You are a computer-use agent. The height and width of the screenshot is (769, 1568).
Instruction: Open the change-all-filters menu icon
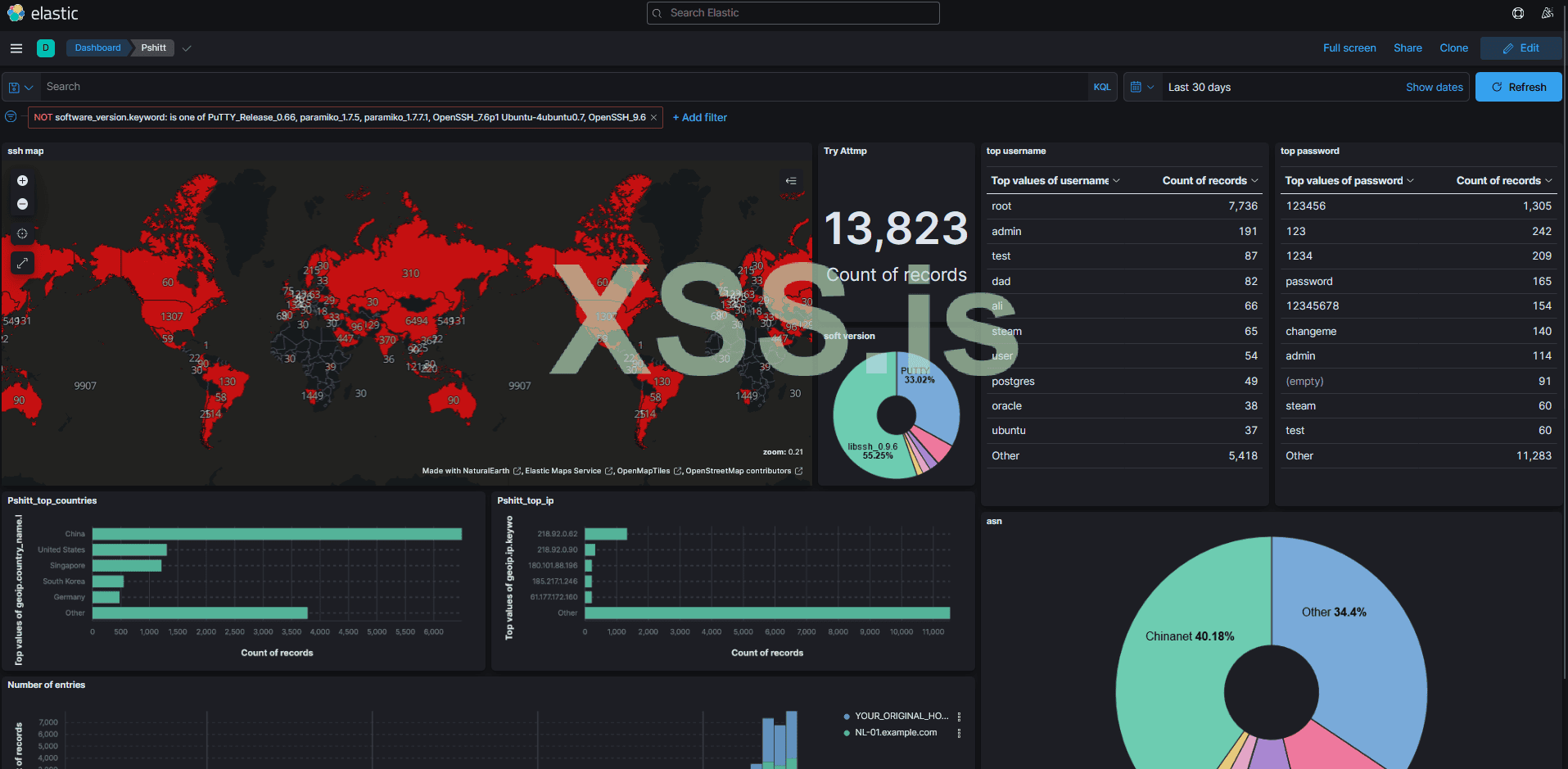click(11, 117)
